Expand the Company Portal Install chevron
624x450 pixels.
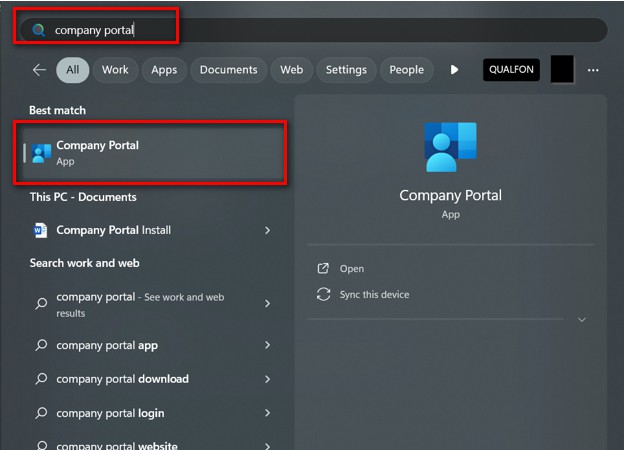[x=267, y=230]
